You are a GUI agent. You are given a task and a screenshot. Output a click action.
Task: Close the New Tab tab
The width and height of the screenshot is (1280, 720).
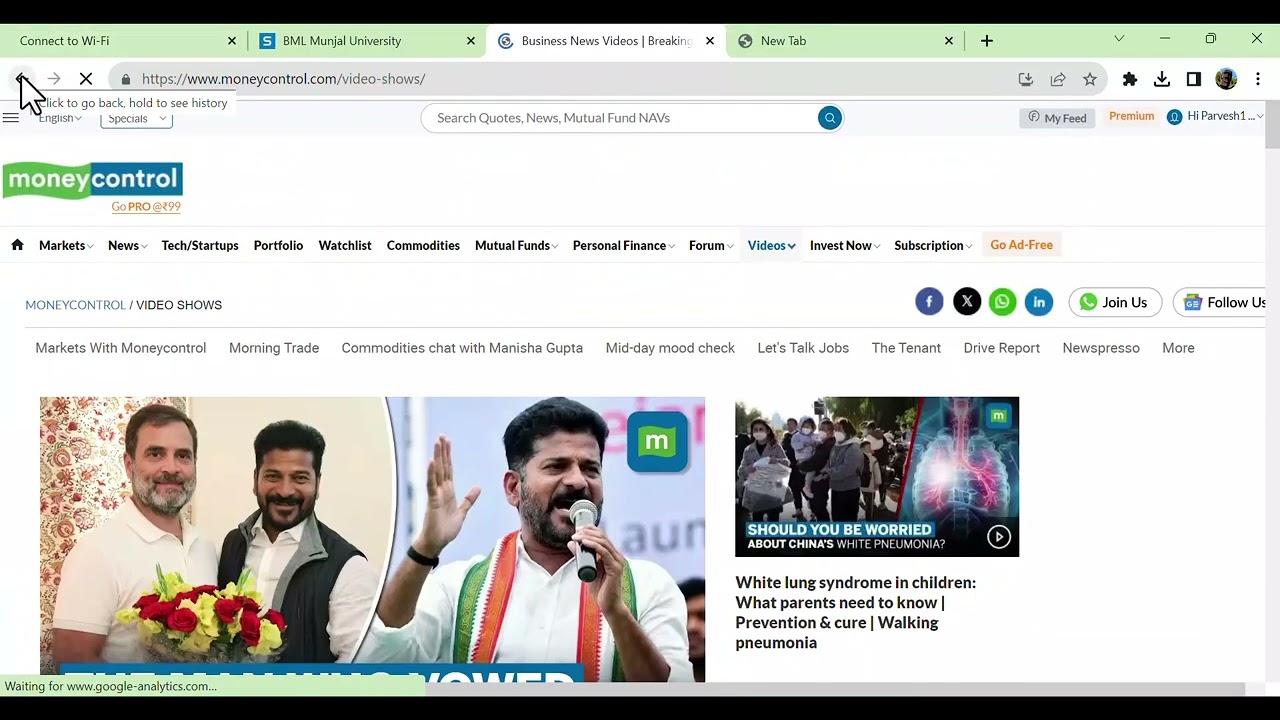coord(949,41)
